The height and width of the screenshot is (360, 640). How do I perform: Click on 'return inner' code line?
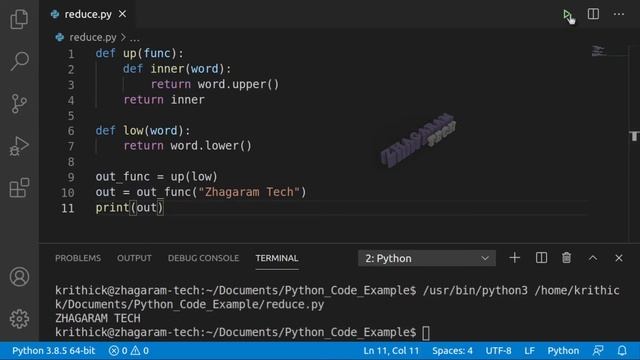tap(164, 100)
